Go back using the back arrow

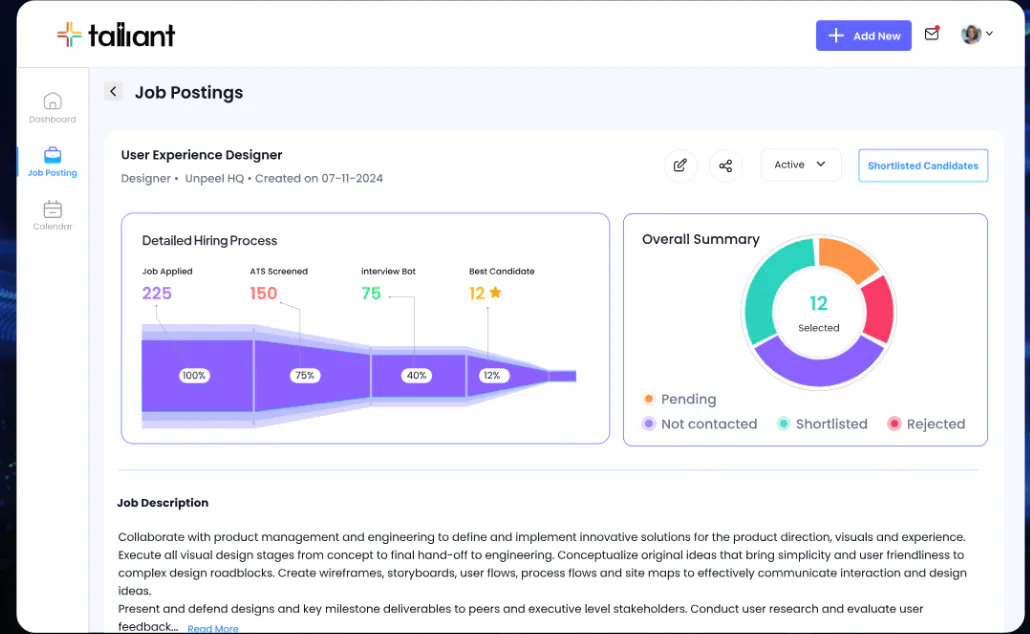[113, 91]
